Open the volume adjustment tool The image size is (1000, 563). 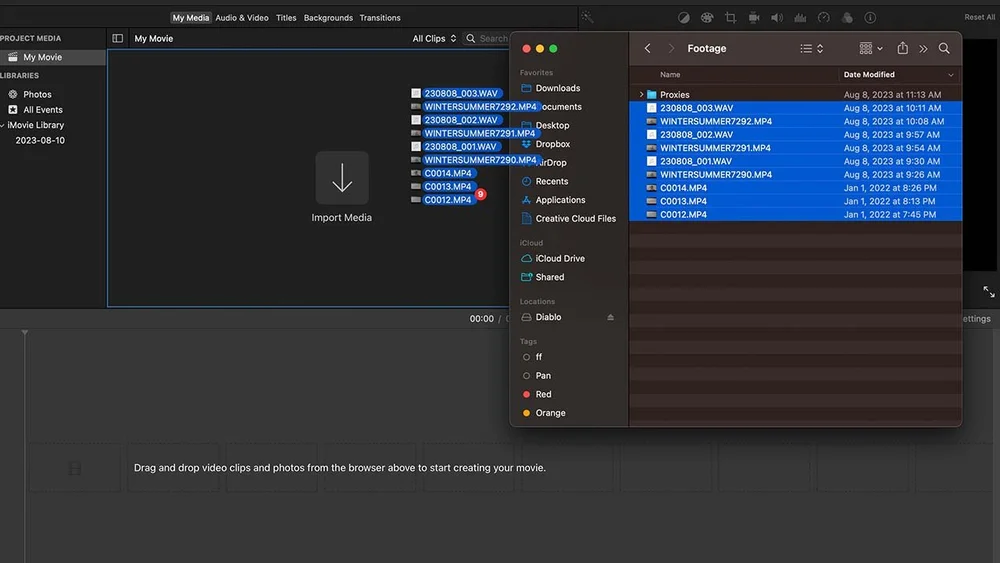pyautogui.click(x=777, y=18)
